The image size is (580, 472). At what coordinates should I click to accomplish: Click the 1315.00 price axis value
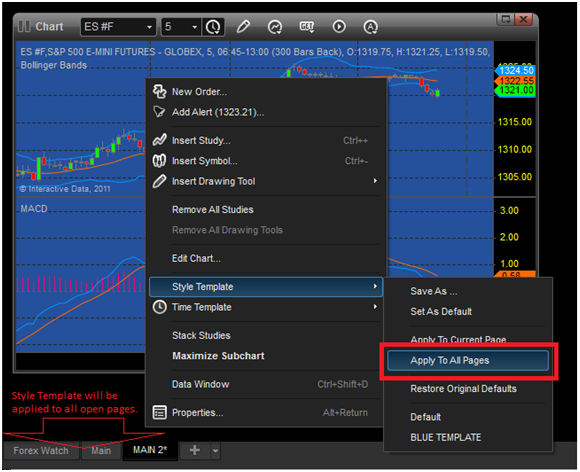pyautogui.click(x=515, y=122)
